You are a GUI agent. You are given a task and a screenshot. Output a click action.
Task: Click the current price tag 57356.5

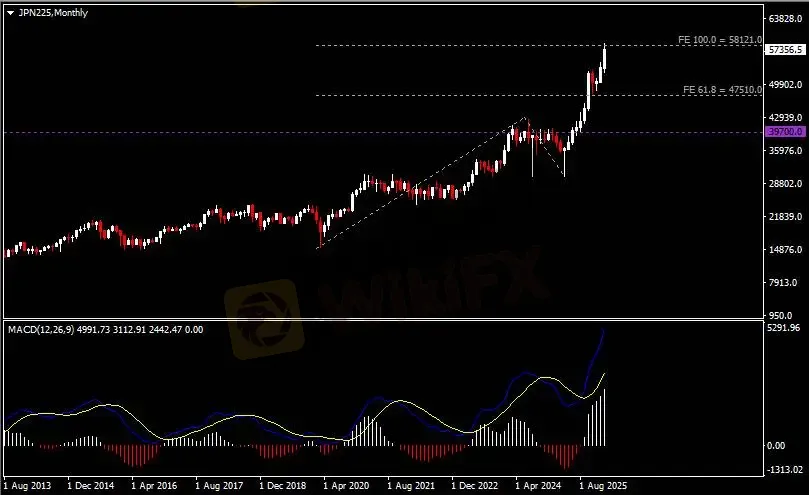tap(785, 50)
